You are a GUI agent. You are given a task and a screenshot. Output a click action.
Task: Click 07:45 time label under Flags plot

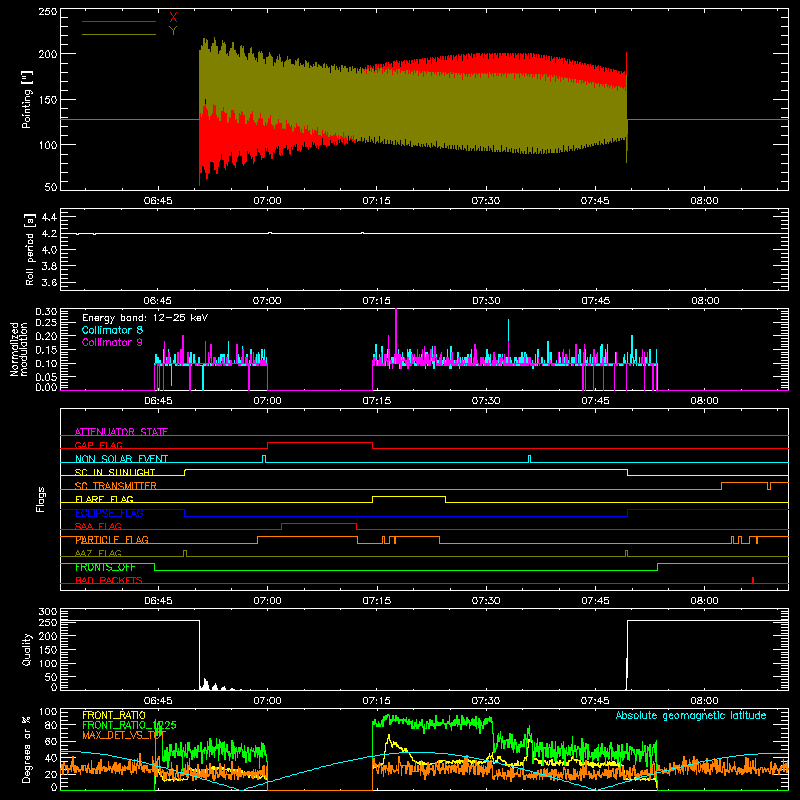point(595,601)
